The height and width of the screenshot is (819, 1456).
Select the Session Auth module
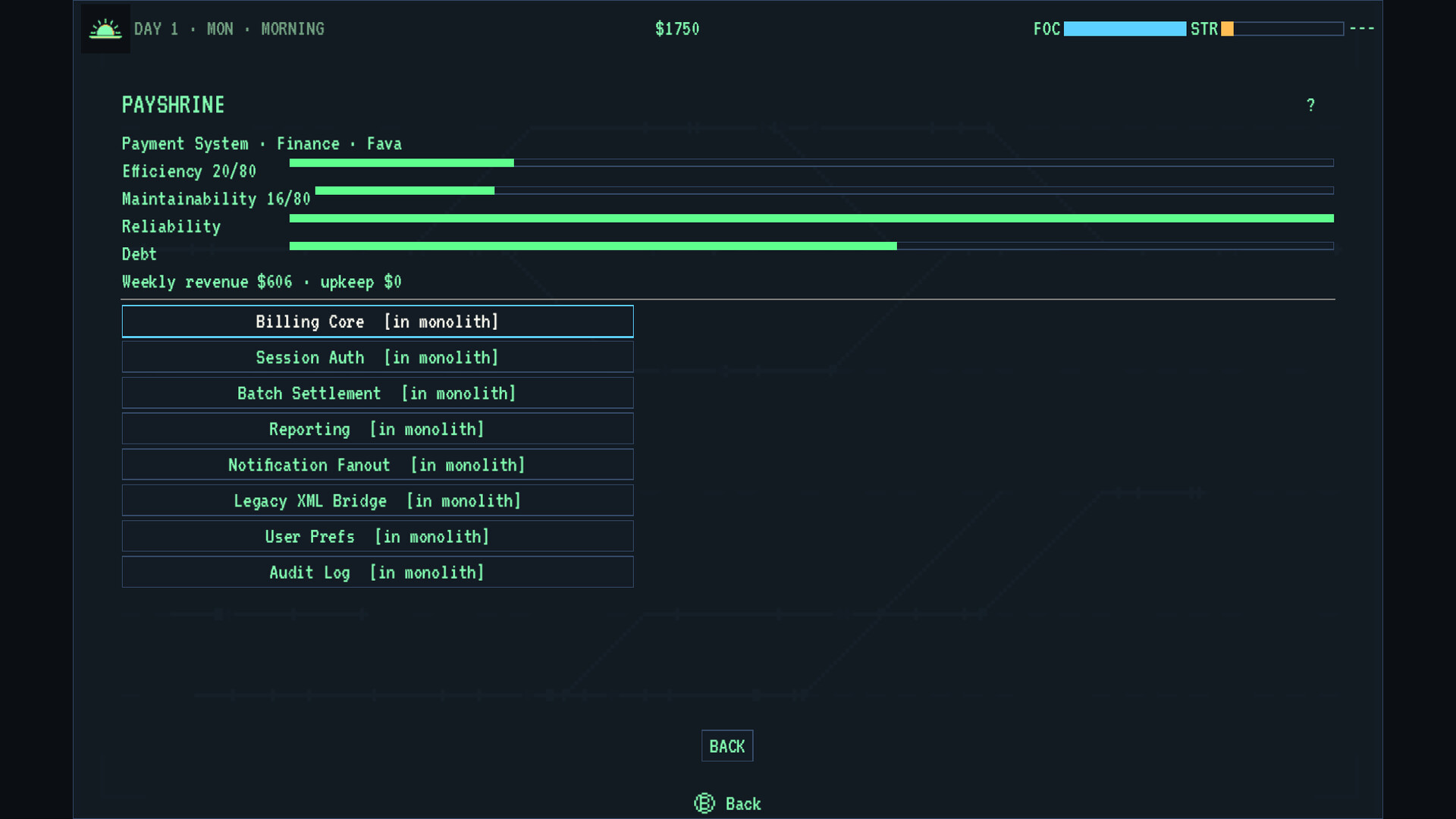click(x=378, y=357)
